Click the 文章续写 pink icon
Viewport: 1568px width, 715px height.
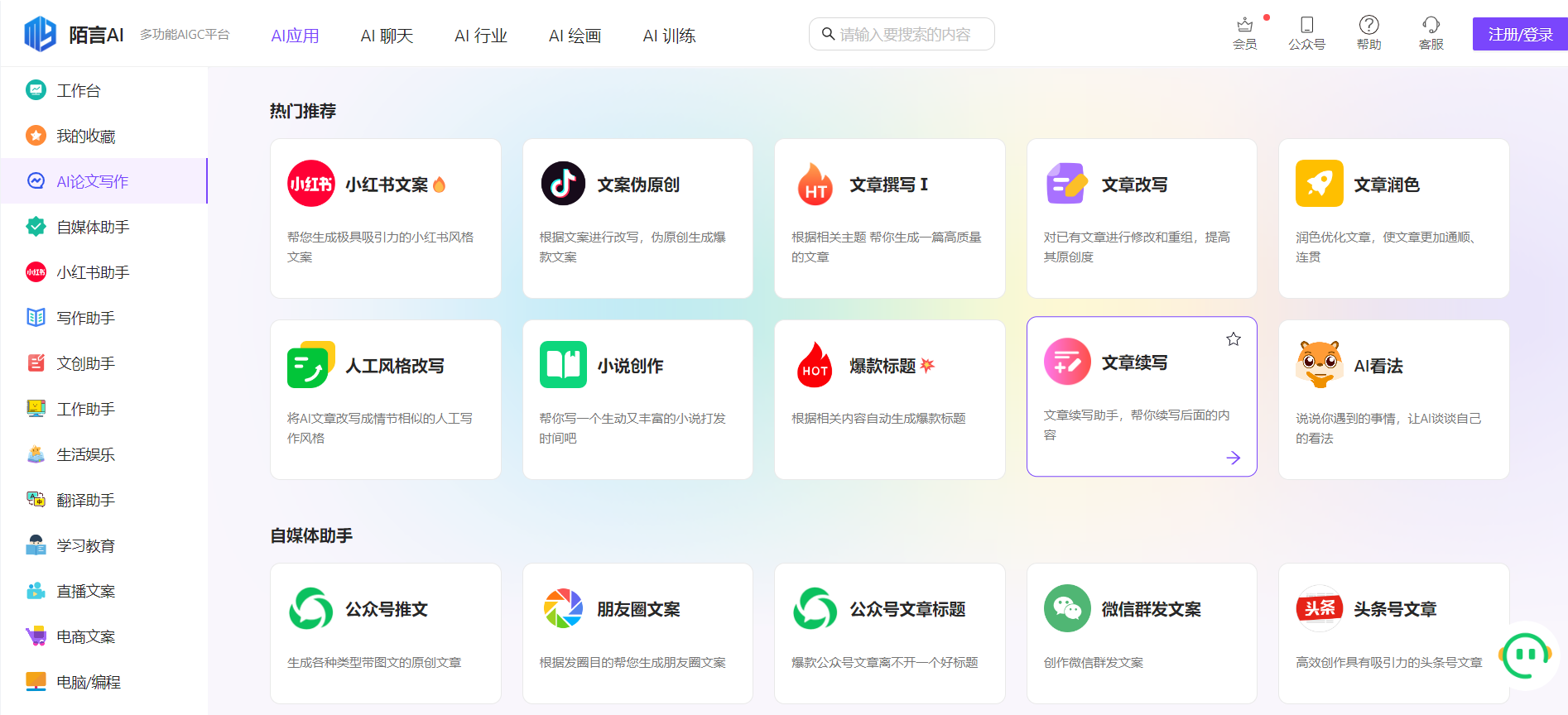tap(1067, 362)
